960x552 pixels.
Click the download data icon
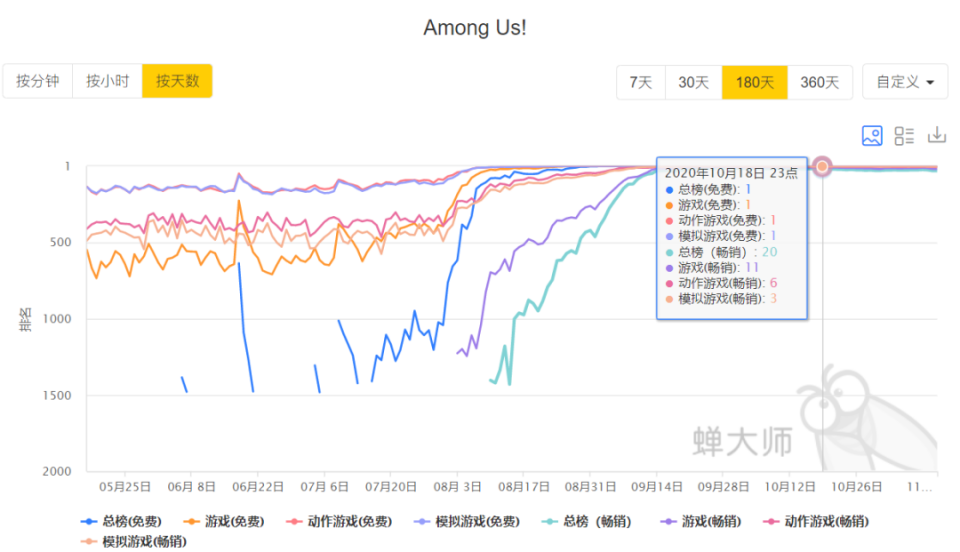coord(937,135)
